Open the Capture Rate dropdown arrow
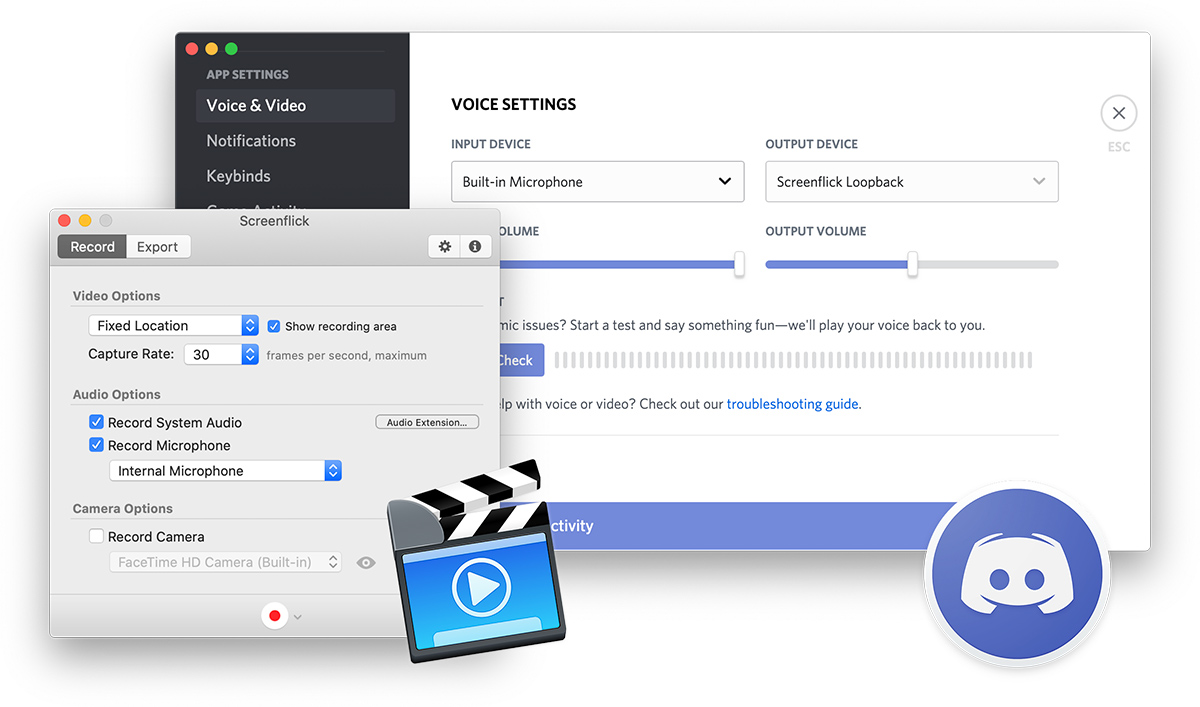 (x=250, y=354)
